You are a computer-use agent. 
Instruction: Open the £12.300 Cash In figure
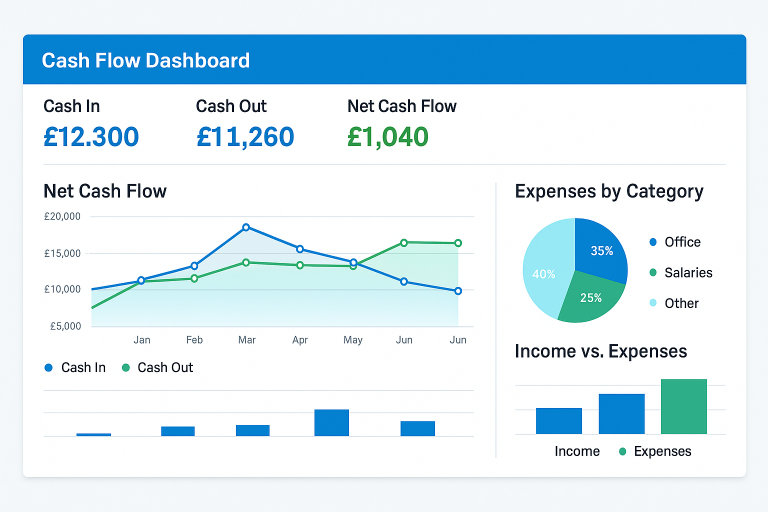point(91,137)
